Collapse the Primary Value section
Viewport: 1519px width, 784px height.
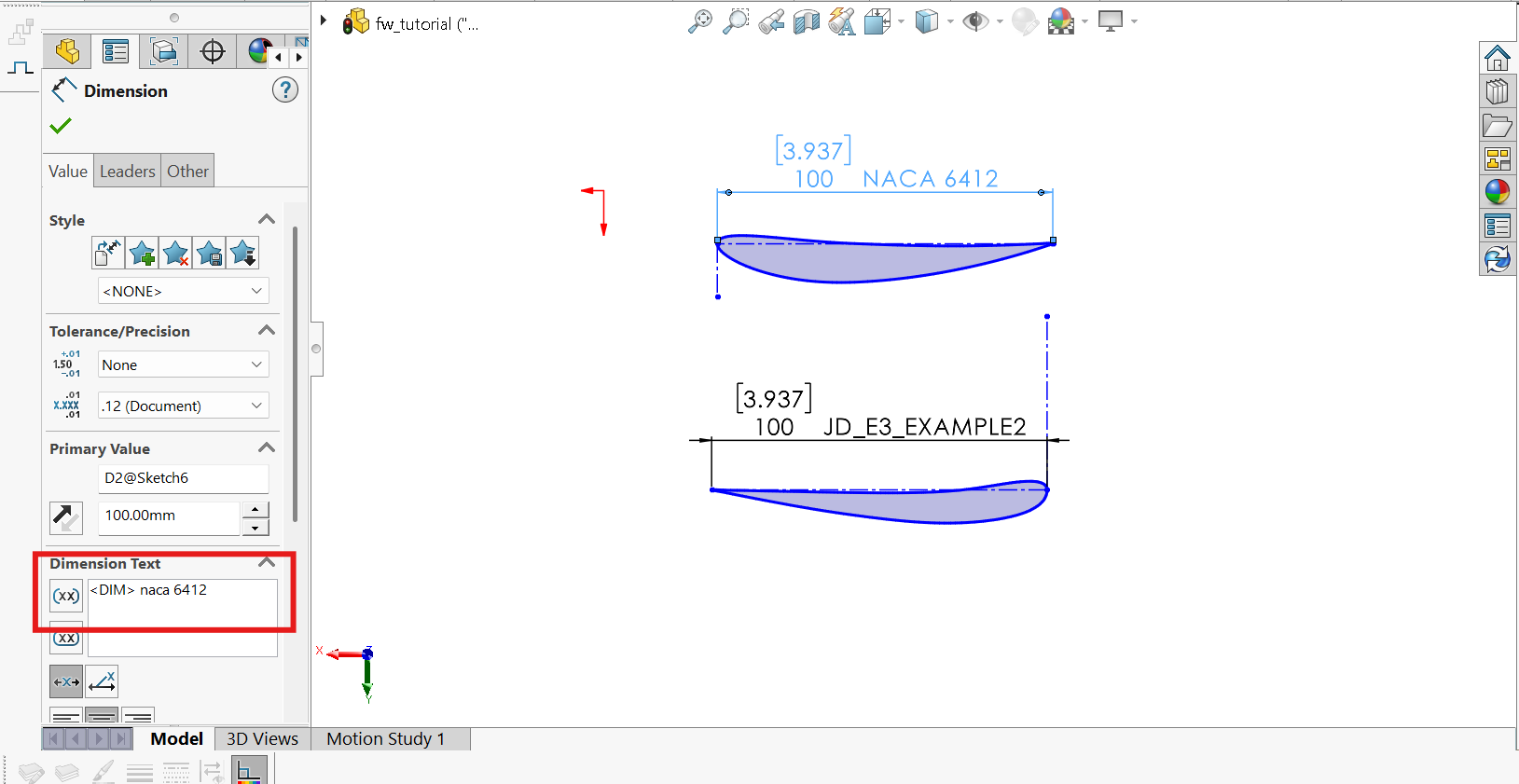pyautogui.click(x=267, y=448)
